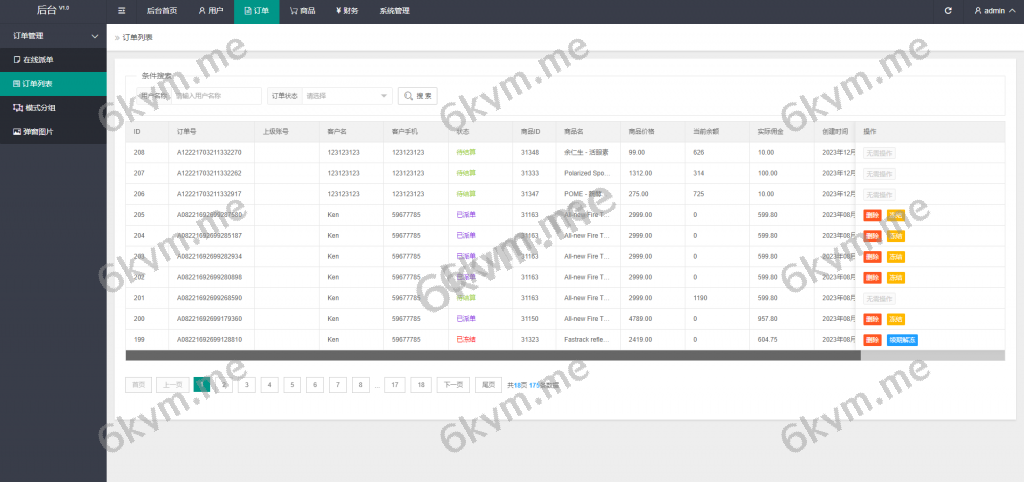The image size is (1024, 482).
Task: Delete order 205 with red button
Action: 872,215
